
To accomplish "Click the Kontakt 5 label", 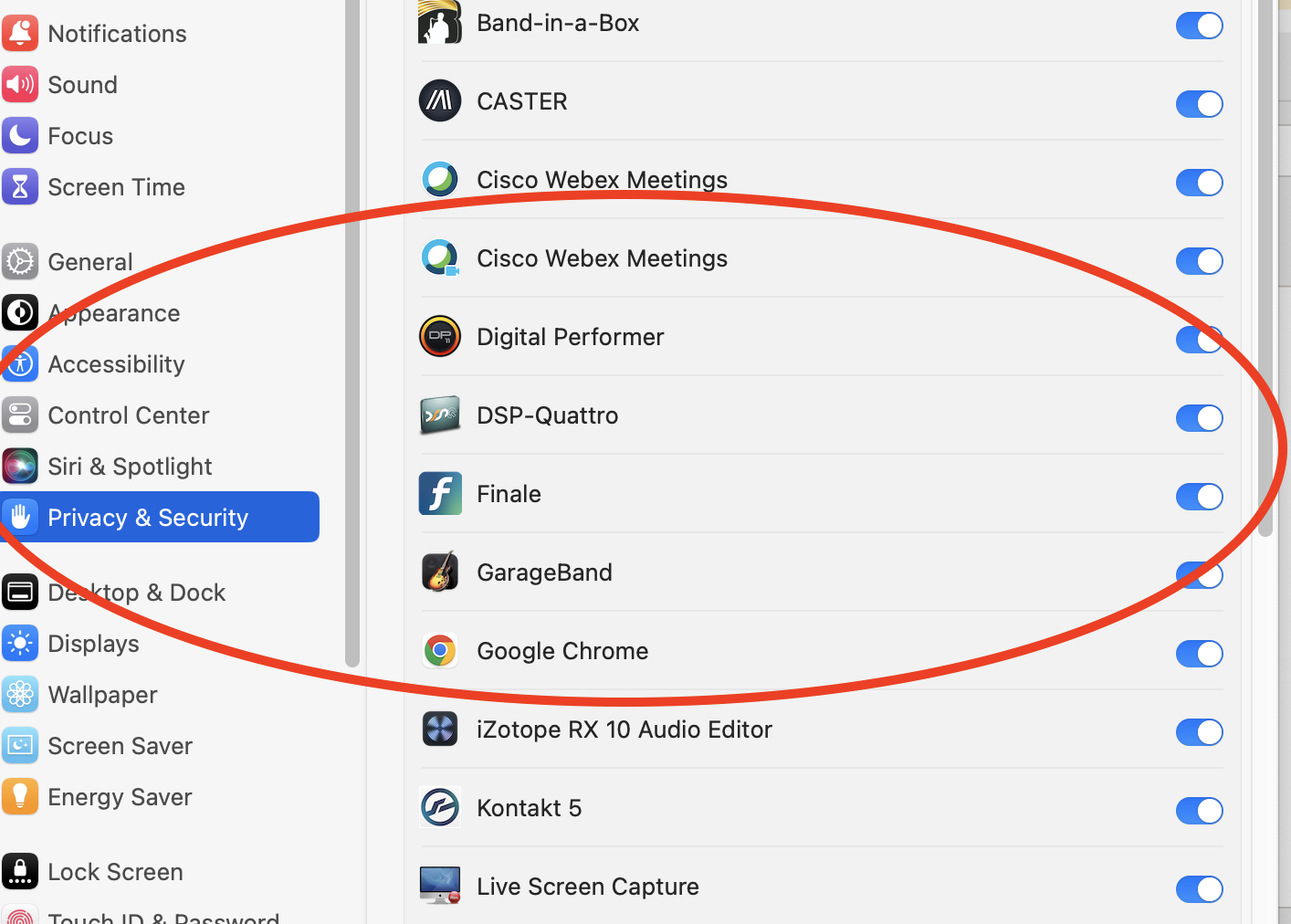I will pos(529,808).
